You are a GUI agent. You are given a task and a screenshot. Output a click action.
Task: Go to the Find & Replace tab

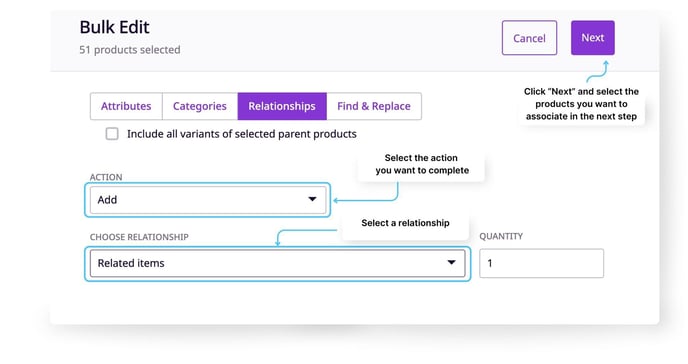[x=374, y=106]
